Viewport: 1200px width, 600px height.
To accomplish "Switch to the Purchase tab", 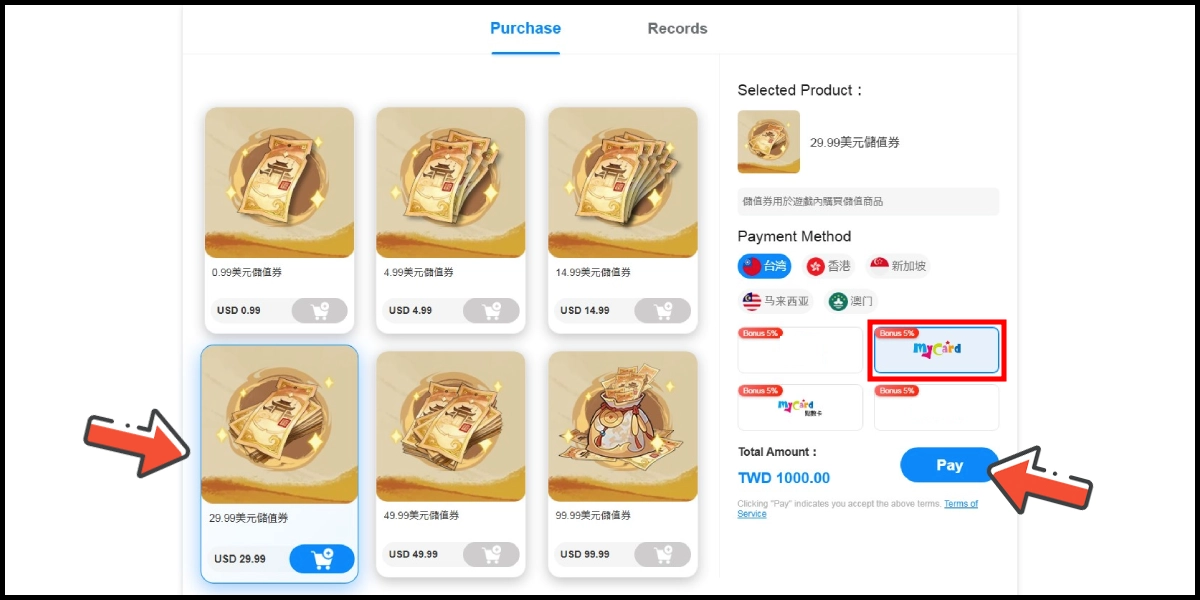I will coord(525,28).
